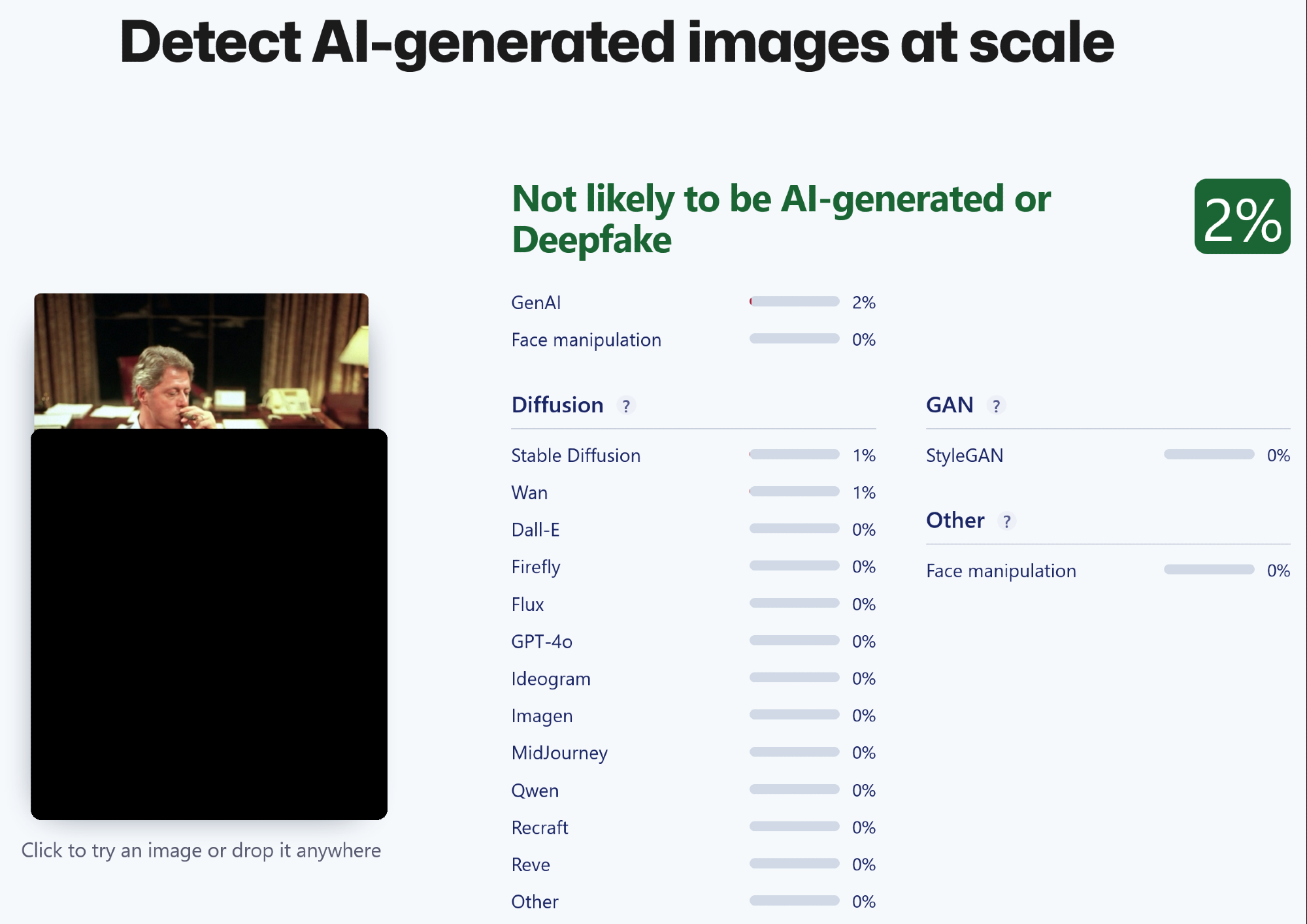Click the uploaded photo thumbnail
The image size is (1307, 924).
point(201,361)
